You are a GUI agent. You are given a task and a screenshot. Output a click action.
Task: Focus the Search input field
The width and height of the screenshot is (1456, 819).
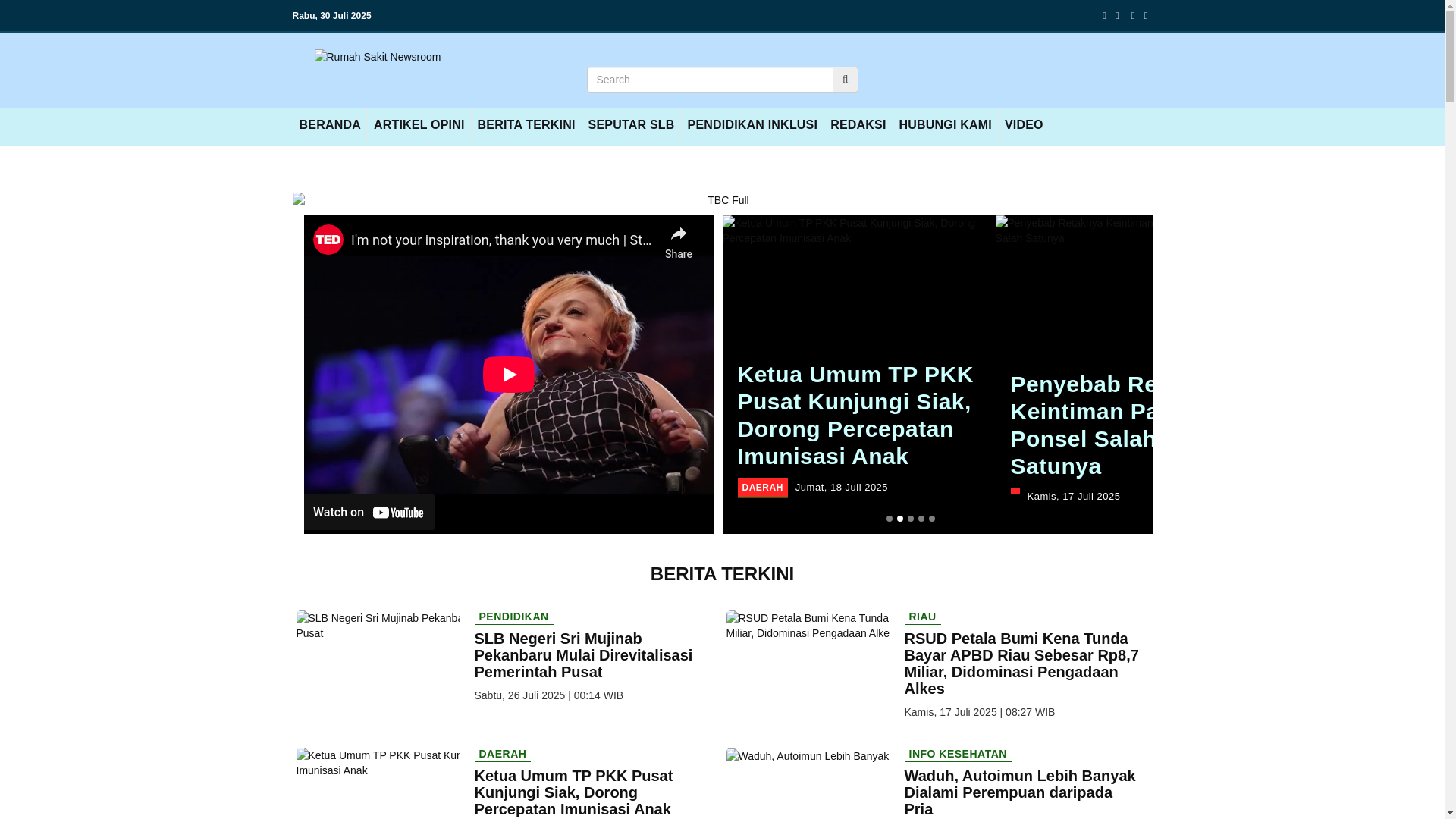[x=710, y=80]
